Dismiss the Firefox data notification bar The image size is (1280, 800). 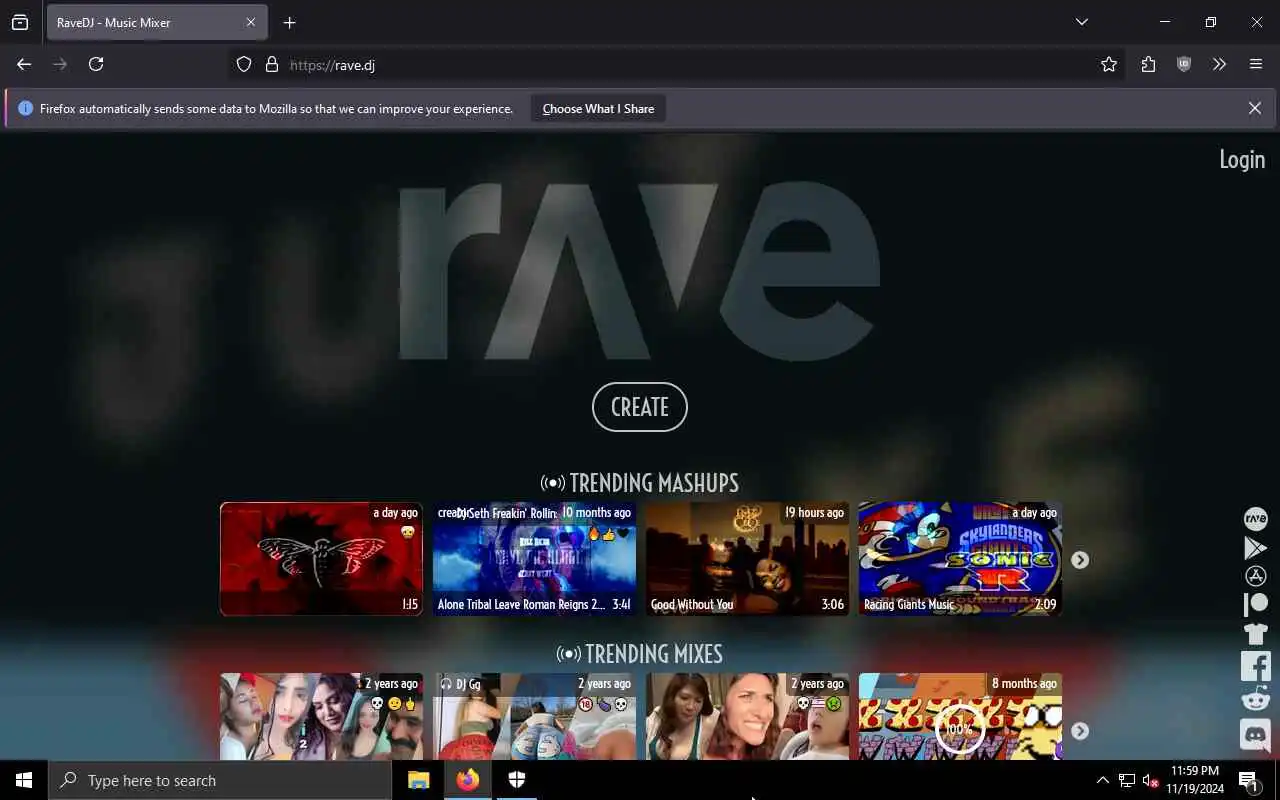coord(1255,108)
